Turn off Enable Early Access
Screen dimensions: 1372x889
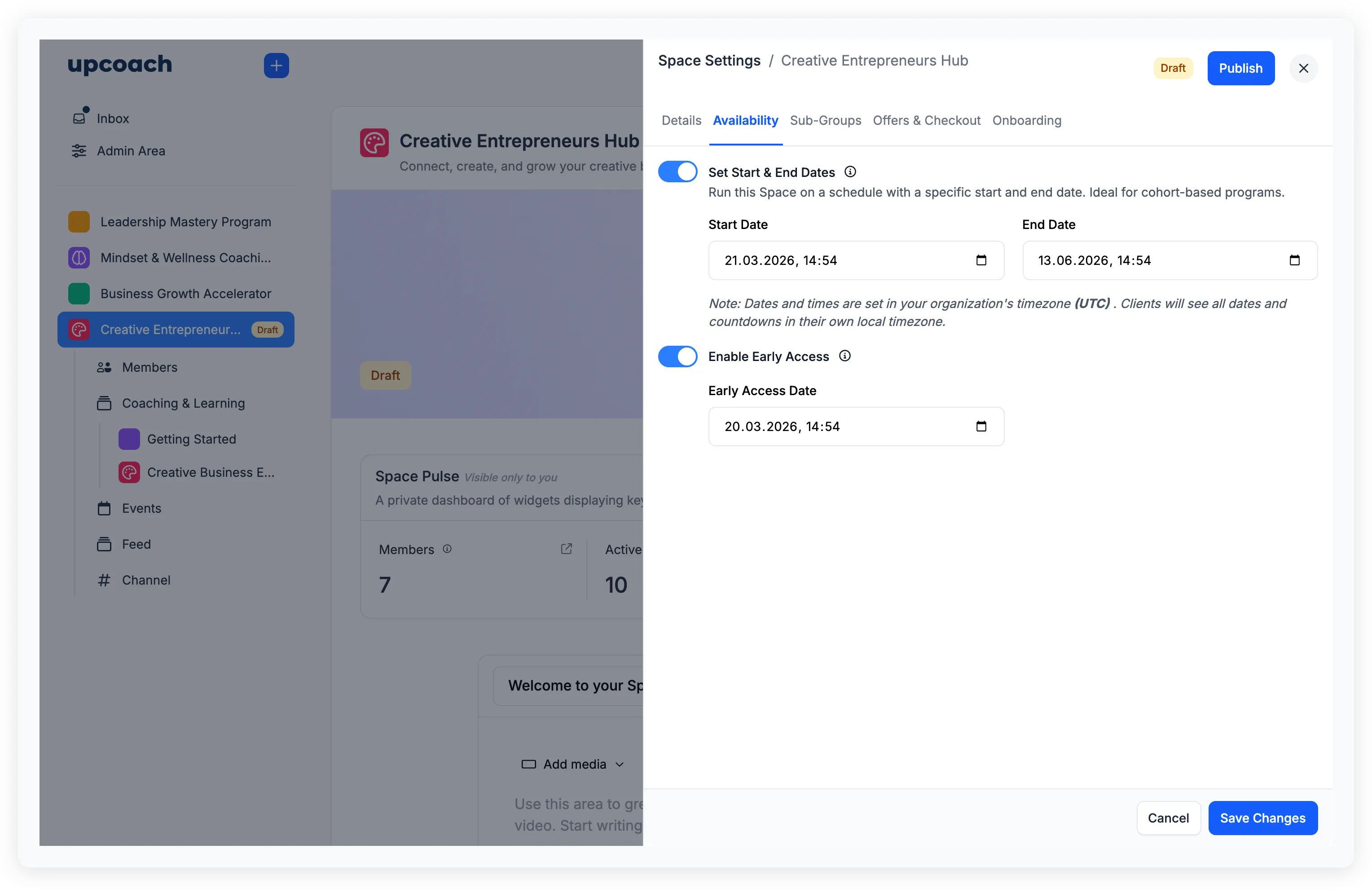point(677,356)
